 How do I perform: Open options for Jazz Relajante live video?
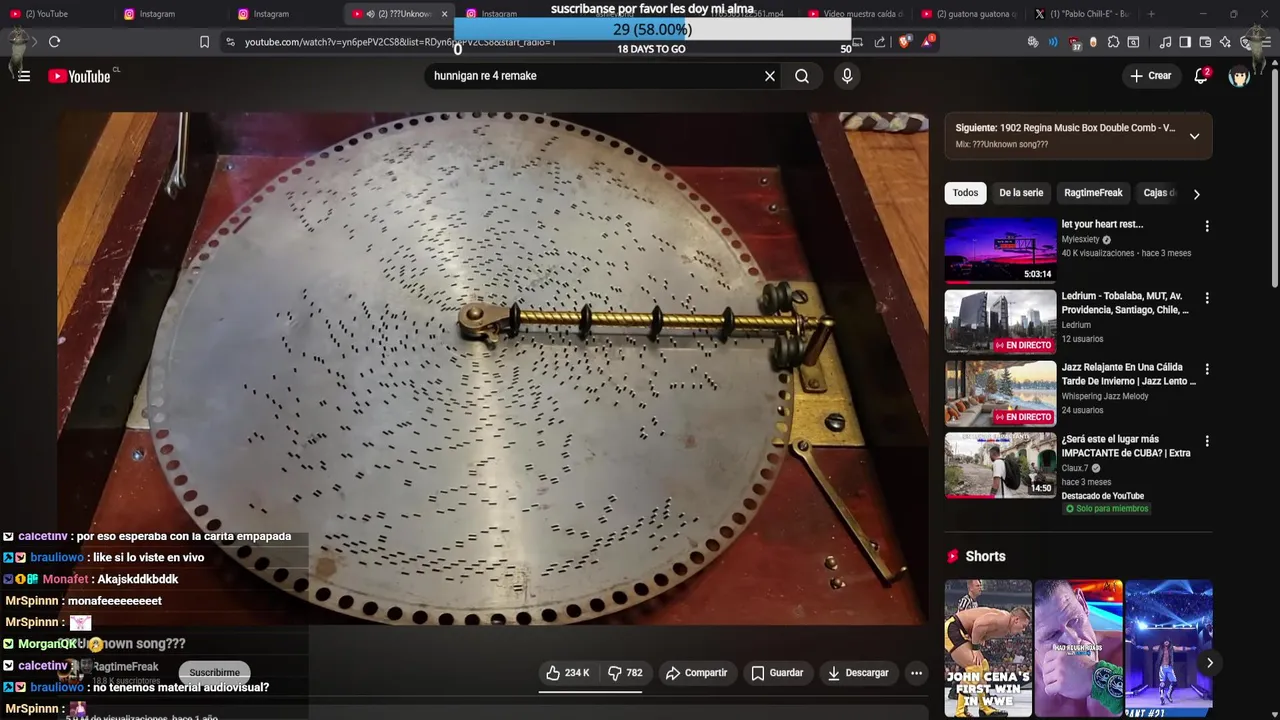tap(1207, 369)
